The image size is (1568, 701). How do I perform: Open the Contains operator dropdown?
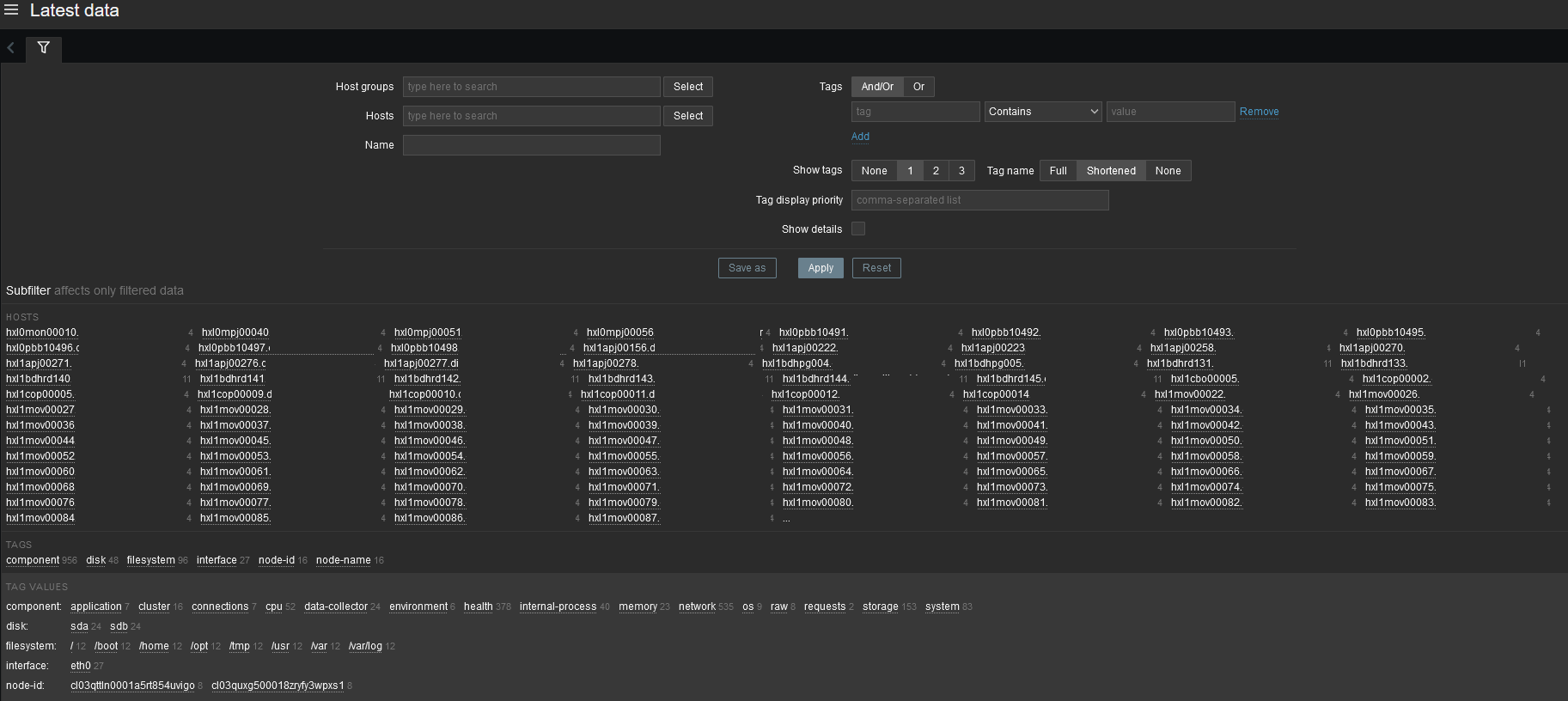(1043, 112)
